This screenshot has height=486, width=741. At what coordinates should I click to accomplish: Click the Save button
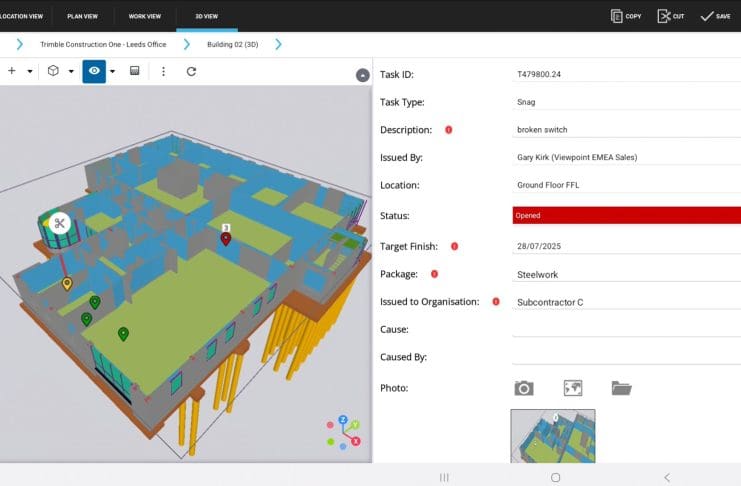pos(714,16)
